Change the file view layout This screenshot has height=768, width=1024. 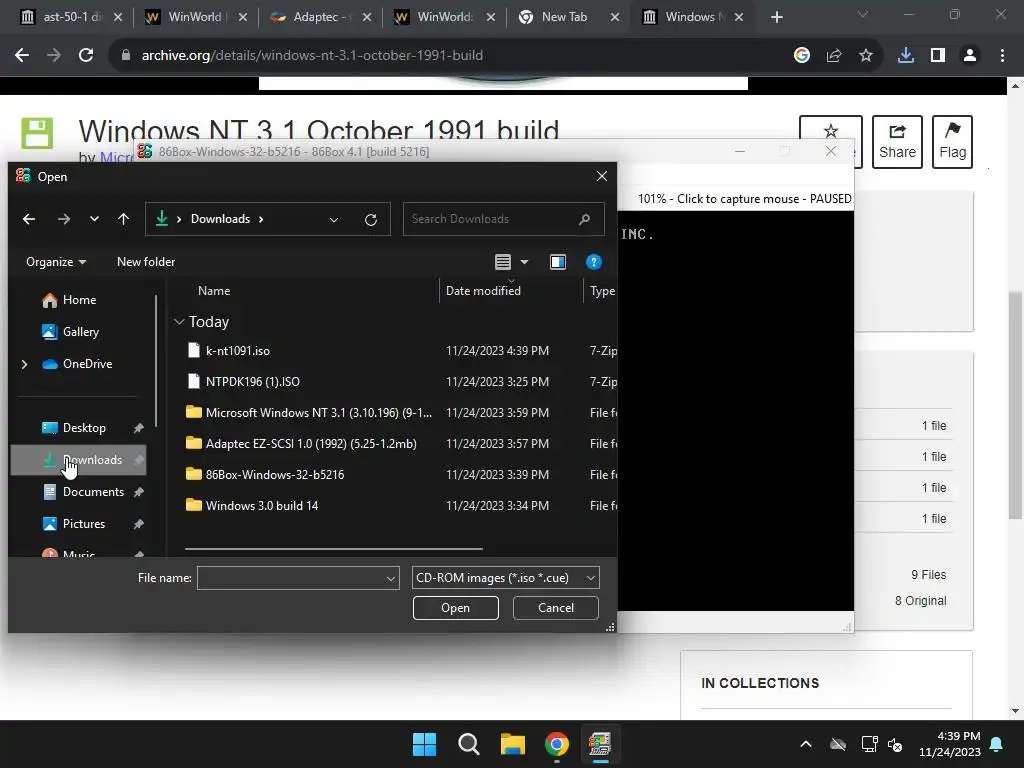pos(502,262)
